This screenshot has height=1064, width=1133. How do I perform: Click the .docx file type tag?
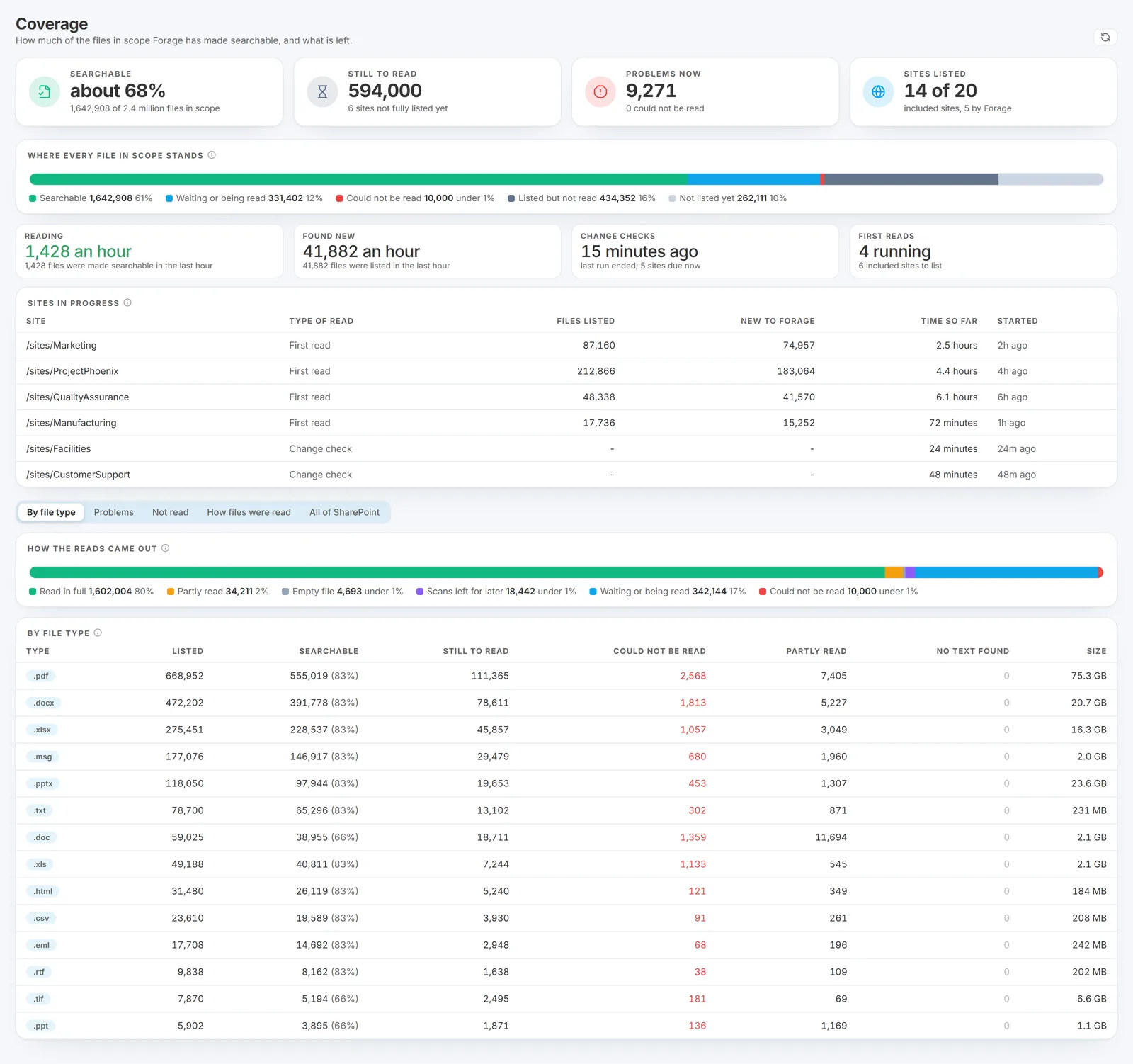[x=44, y=703]
